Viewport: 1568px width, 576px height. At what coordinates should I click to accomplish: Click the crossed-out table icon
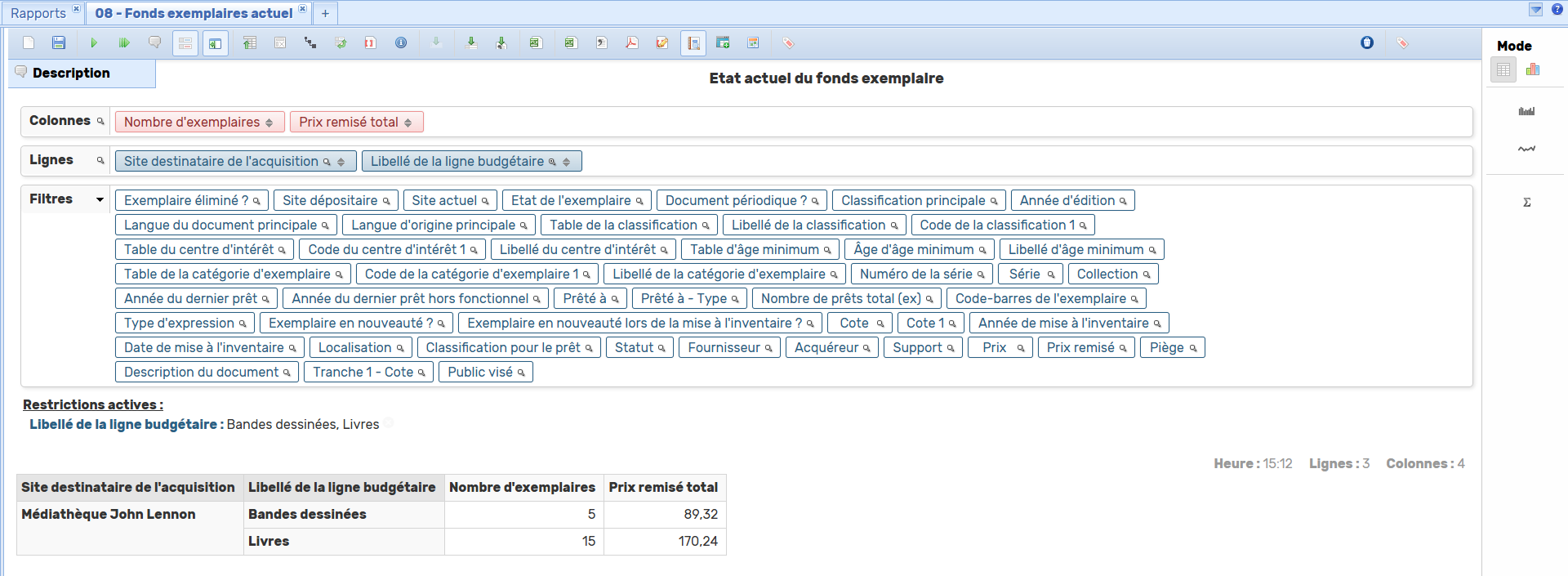[280, 42]
